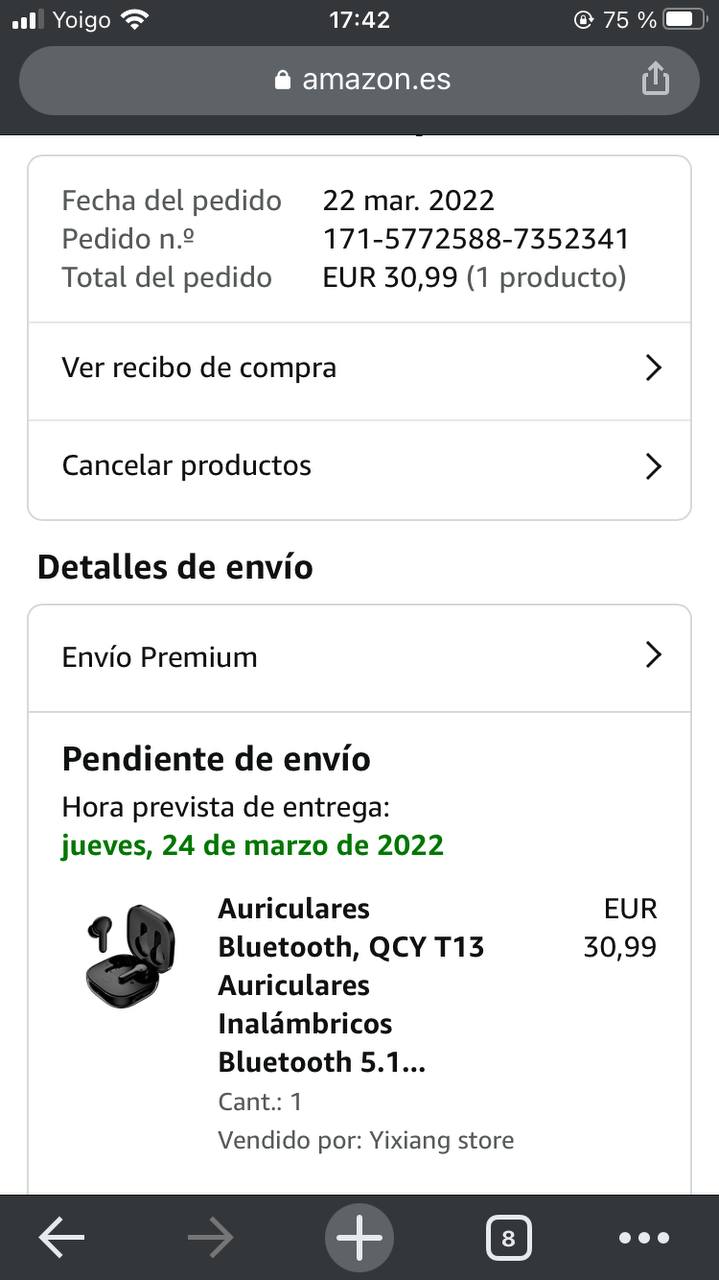This screenshot has width=719, height=1280.
Task: Tap the share icon in address bar
Action: pos(655,78)
